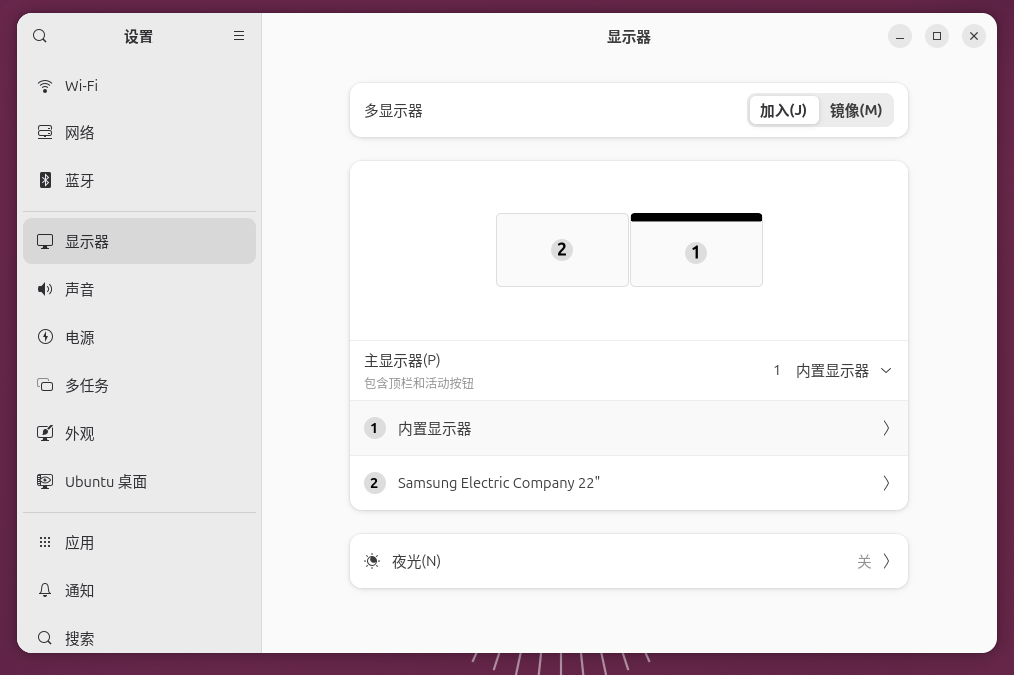The image size is (1014, 675).
Task: Select display 1 in arrangement preview
Action: pyautogui.click(x=696, y=250)
